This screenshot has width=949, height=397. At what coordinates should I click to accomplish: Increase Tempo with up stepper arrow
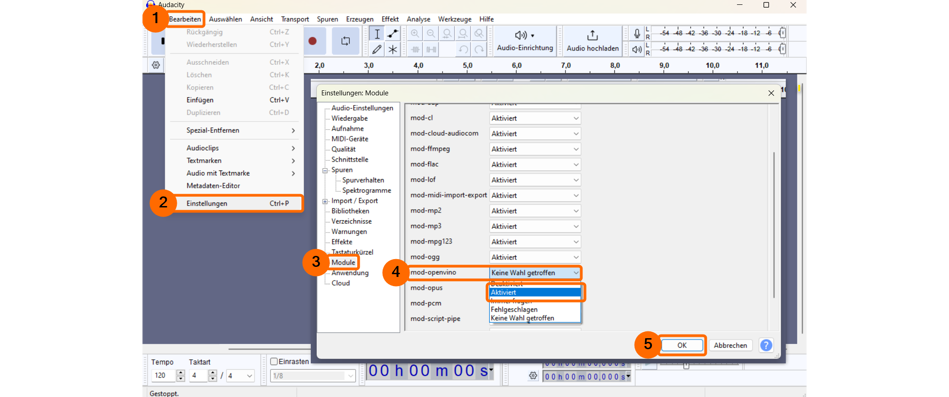[180, 373]
